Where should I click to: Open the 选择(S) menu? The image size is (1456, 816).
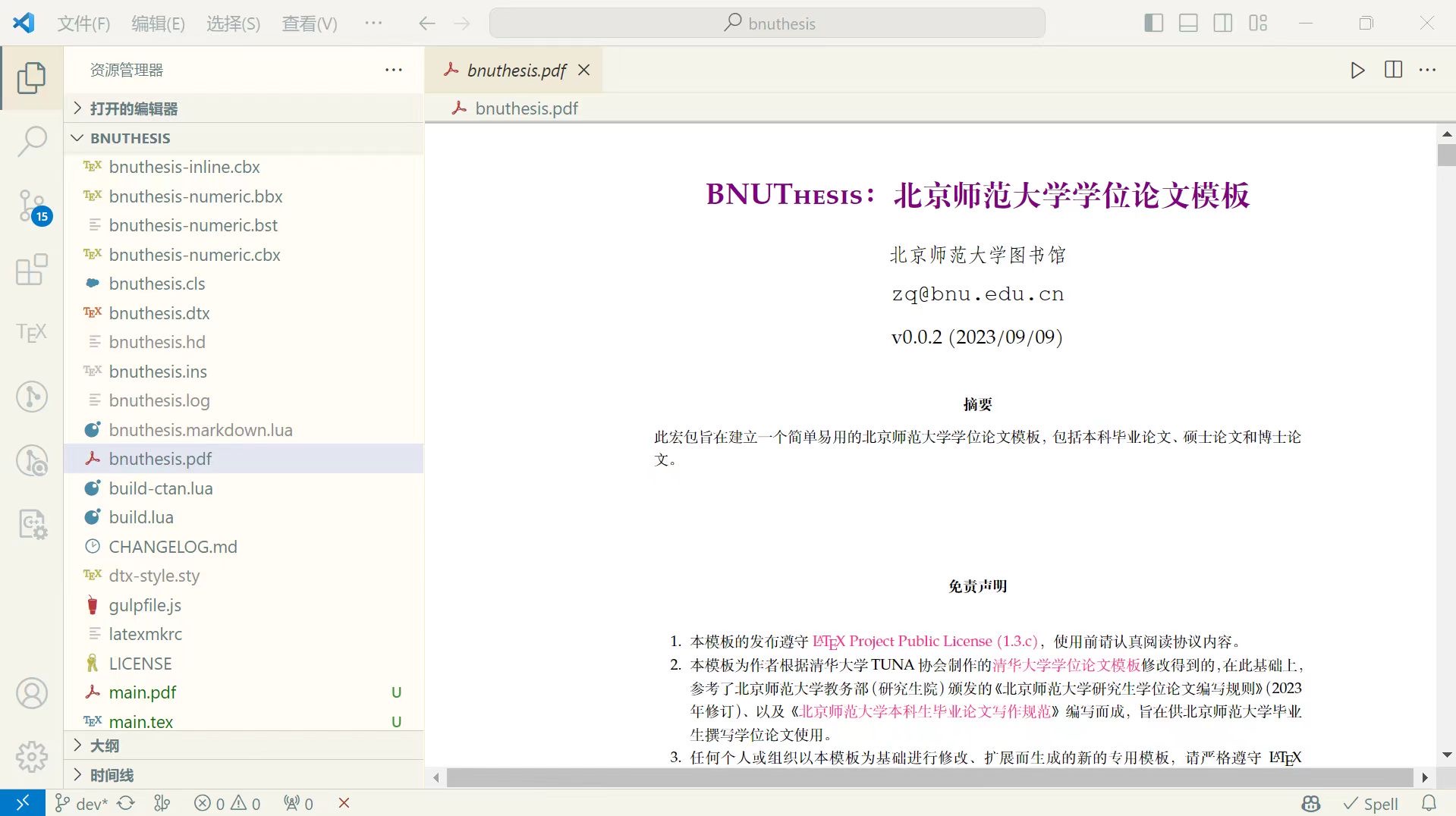pos(233,24)
